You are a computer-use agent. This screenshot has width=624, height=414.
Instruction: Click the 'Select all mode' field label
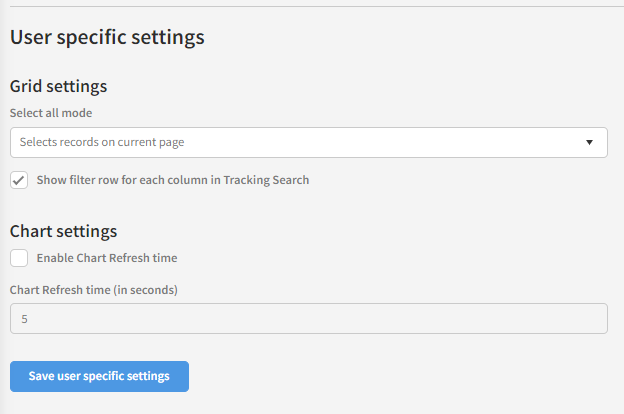[x=51, y=113]
